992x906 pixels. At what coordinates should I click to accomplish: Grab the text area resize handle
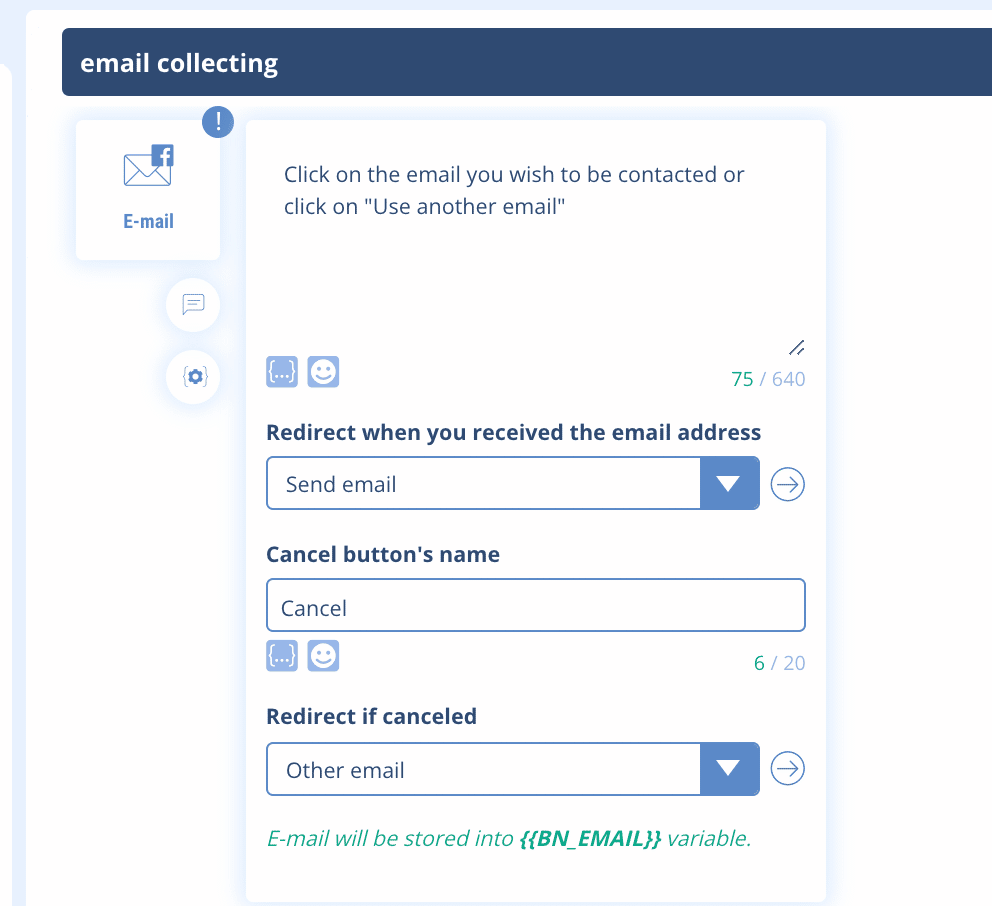pos(796,348)
